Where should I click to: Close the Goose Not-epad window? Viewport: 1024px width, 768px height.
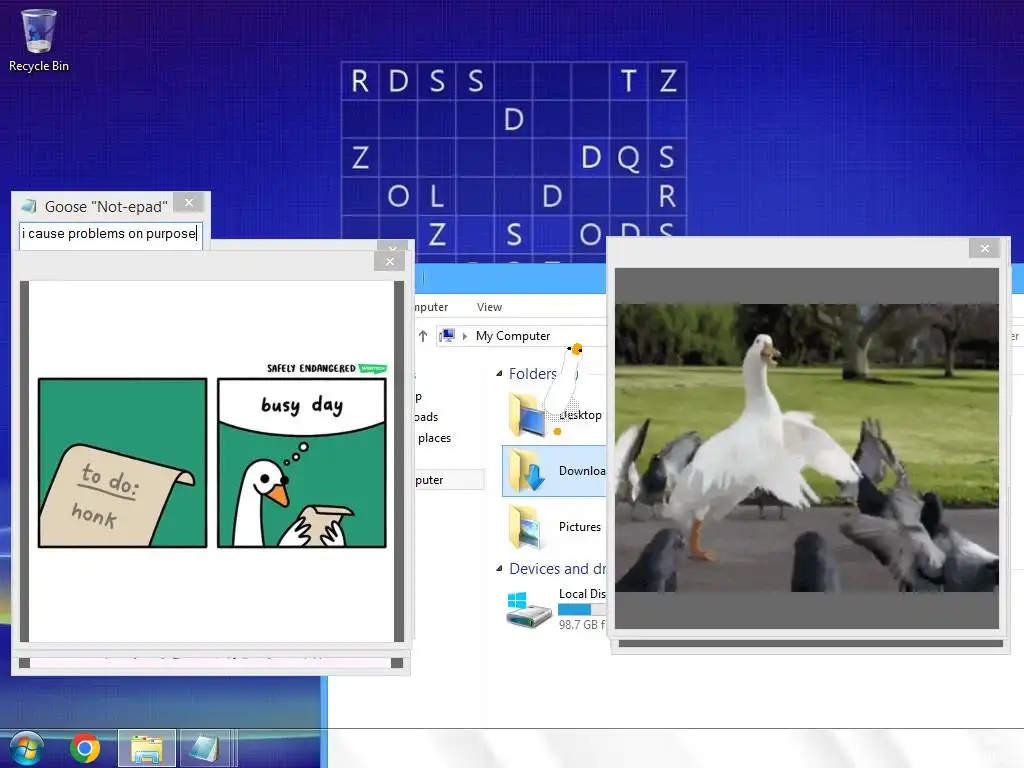[189, 203]
